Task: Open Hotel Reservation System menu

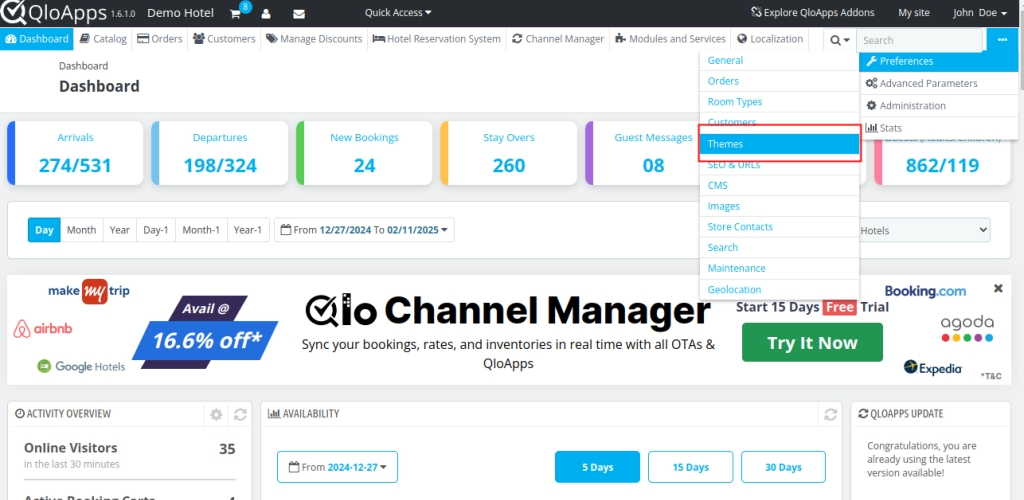Action: tap(437, 39)
